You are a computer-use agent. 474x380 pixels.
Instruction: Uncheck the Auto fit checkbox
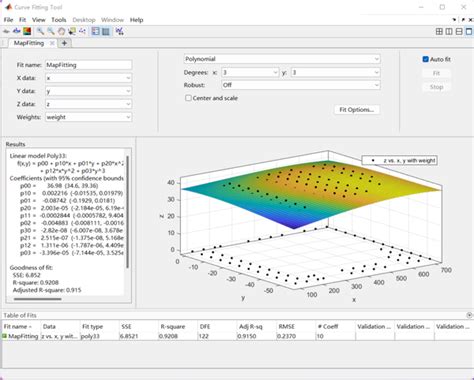point(425,59)
